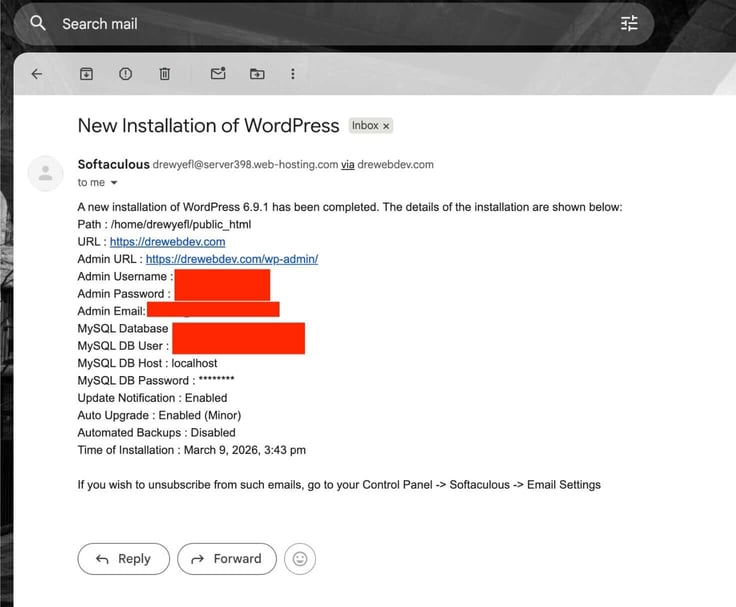Viewport: 736px width, 607px height.
Task: Add an emoji reaction
Action: click(300, 559)
